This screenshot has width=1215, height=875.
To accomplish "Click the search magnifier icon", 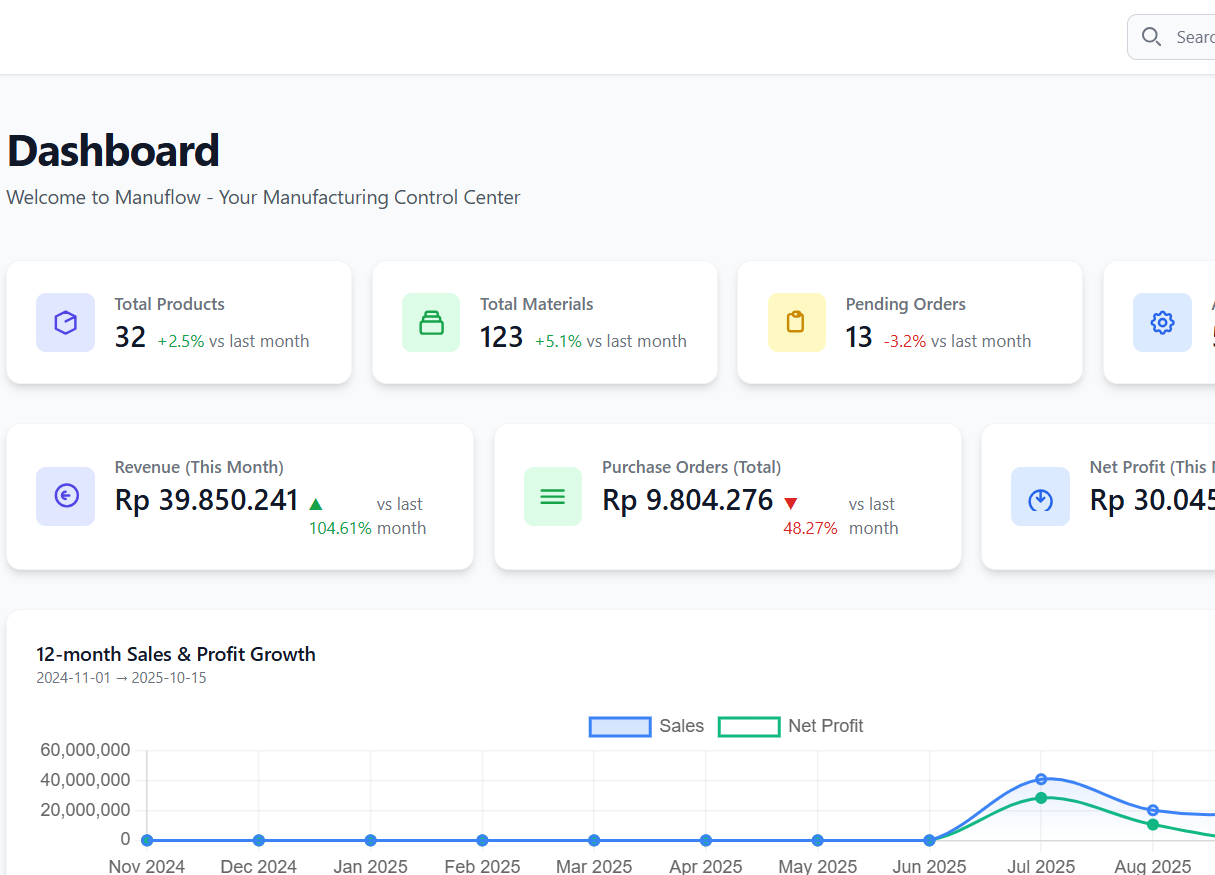I will coord(1151,37).
